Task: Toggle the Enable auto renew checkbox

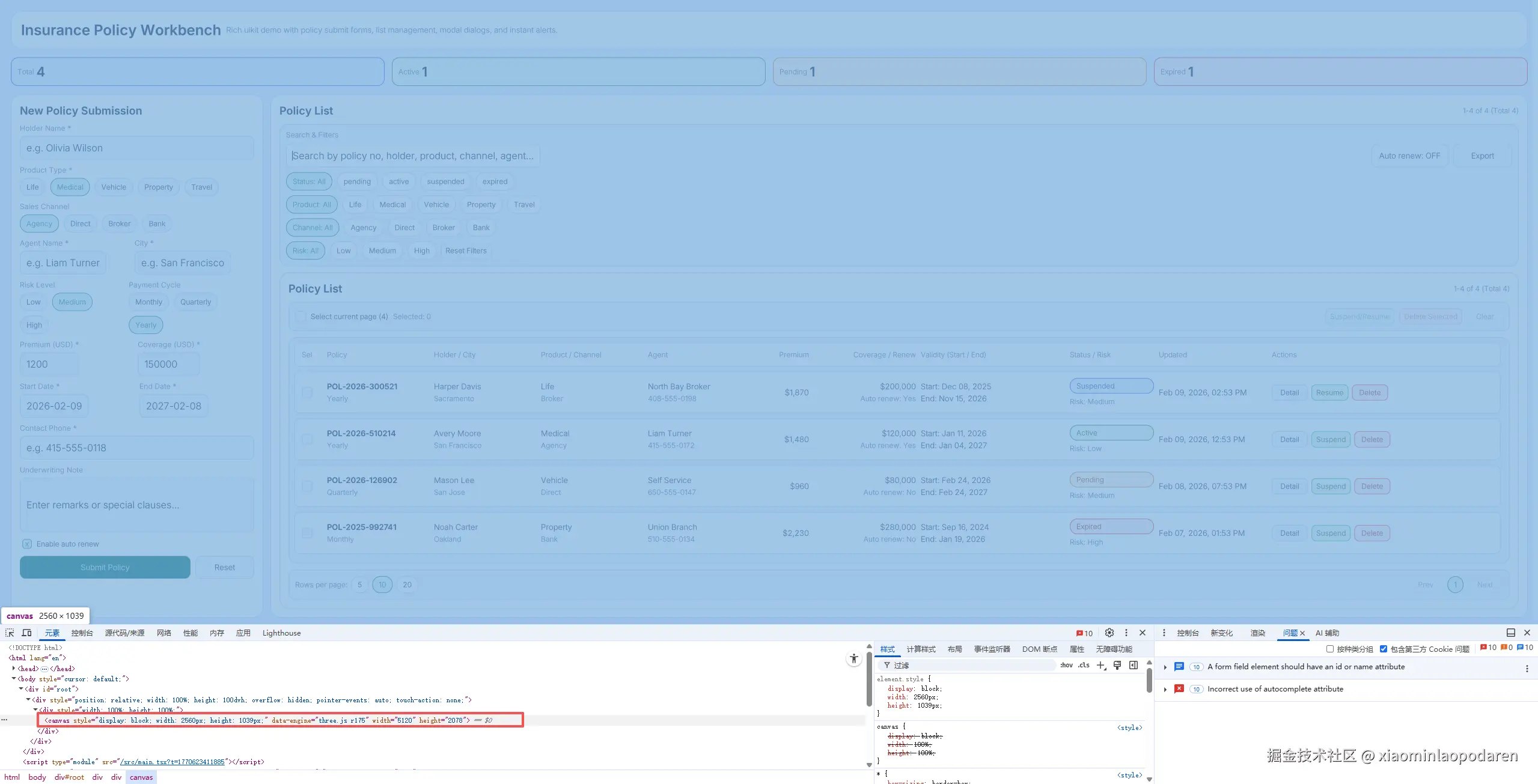Action: click(x=27, y=544)
